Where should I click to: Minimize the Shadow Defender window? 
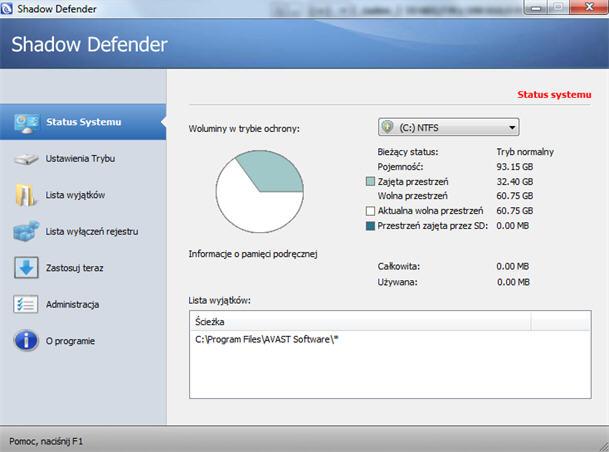pos(537,7)
